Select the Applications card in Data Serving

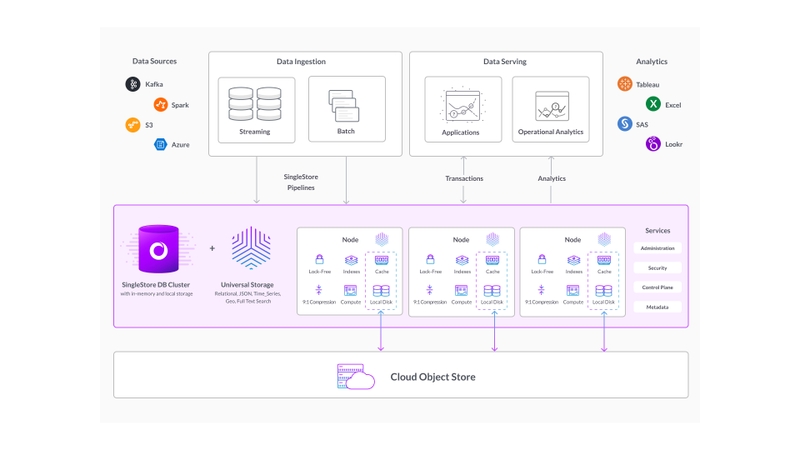463,109
